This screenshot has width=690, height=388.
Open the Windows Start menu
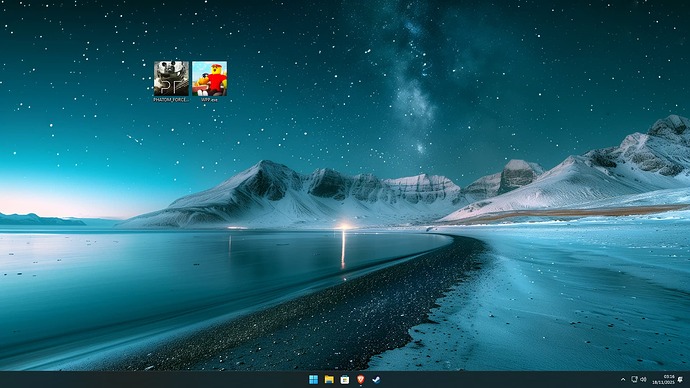point(313,379)
